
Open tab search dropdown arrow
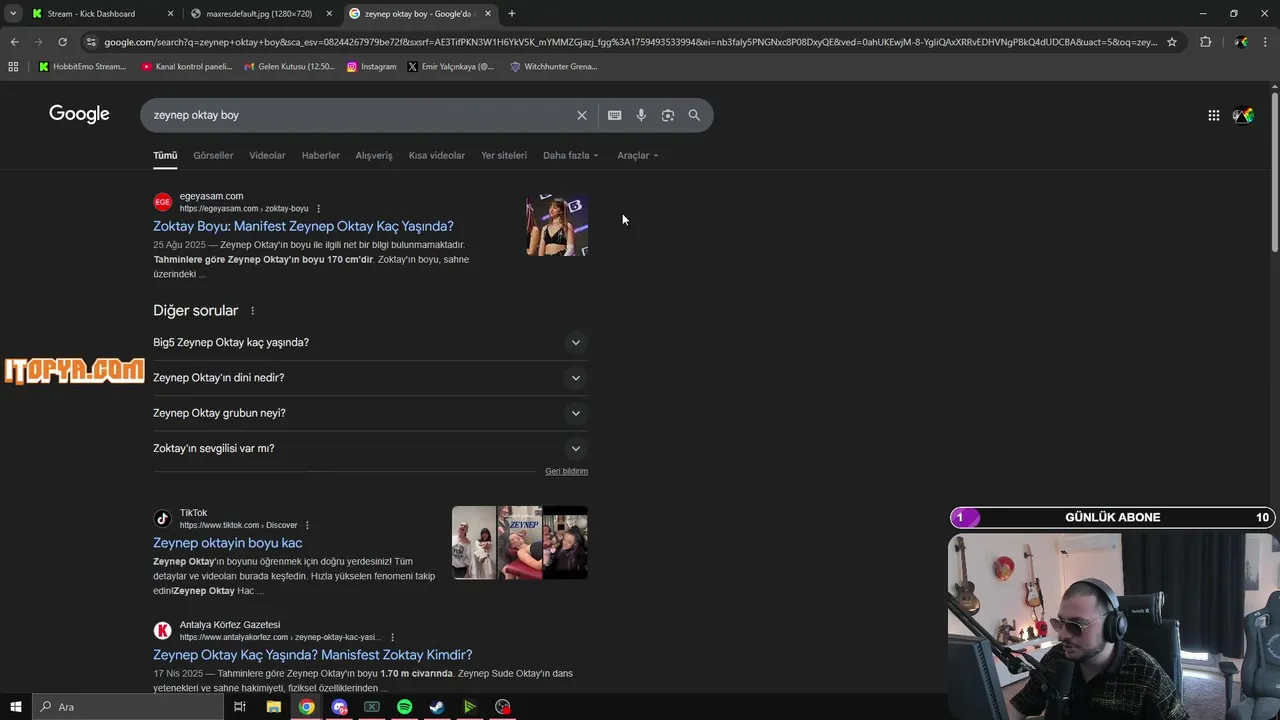[13, 14]
